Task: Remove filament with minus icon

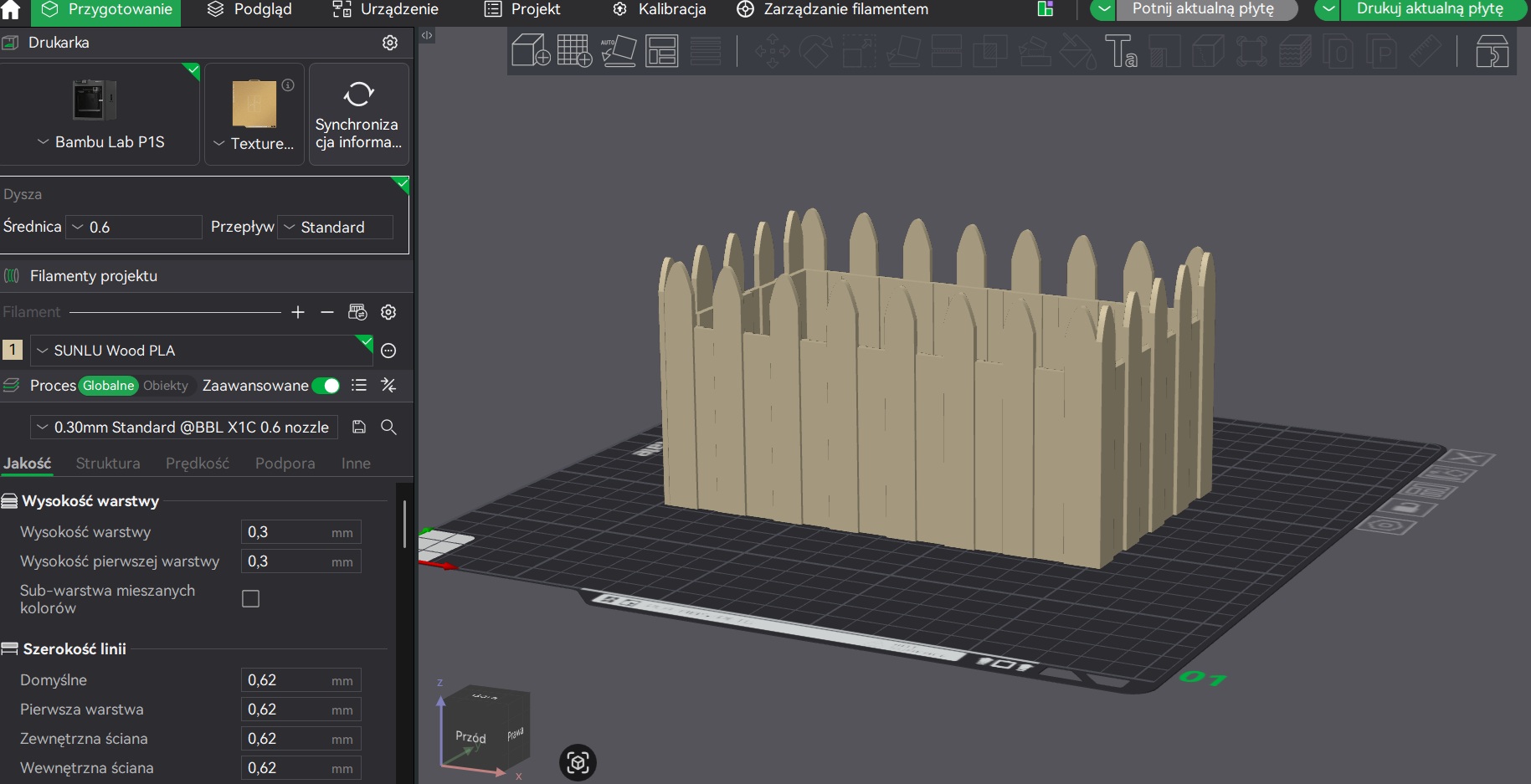Action: tap(327, 312)
